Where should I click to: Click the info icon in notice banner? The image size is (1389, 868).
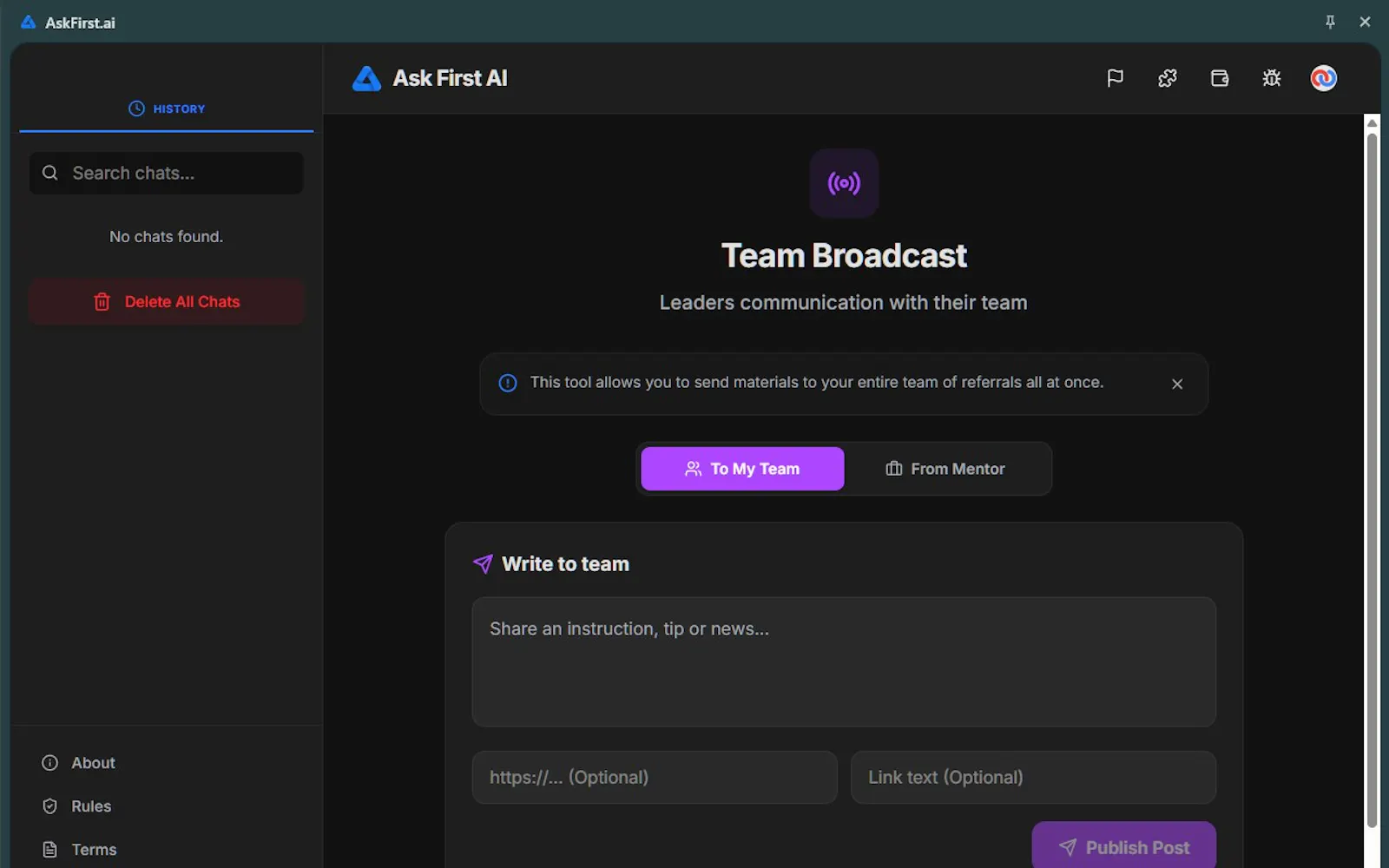pos(508,383)
